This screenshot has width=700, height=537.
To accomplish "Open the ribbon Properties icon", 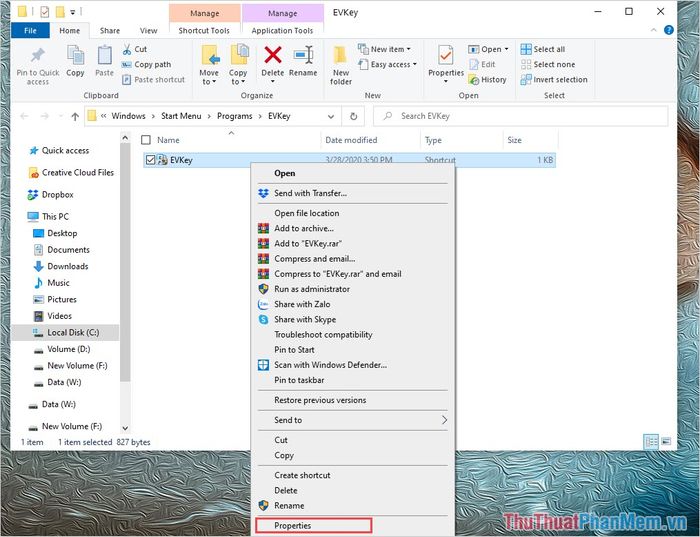I will pos(446,58).
